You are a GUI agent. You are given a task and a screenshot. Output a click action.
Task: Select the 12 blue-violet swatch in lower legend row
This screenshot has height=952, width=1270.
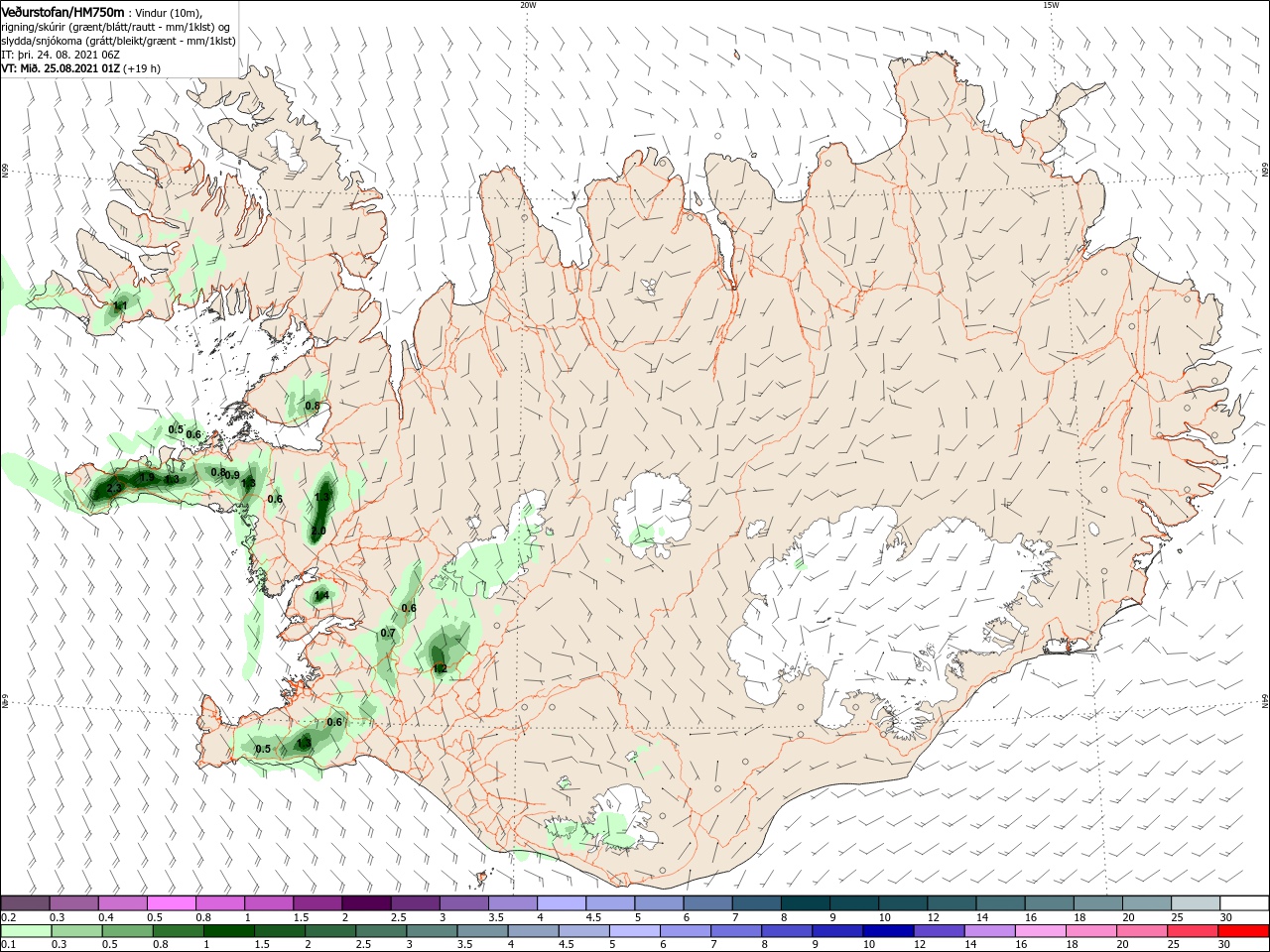tap(938, 931)
